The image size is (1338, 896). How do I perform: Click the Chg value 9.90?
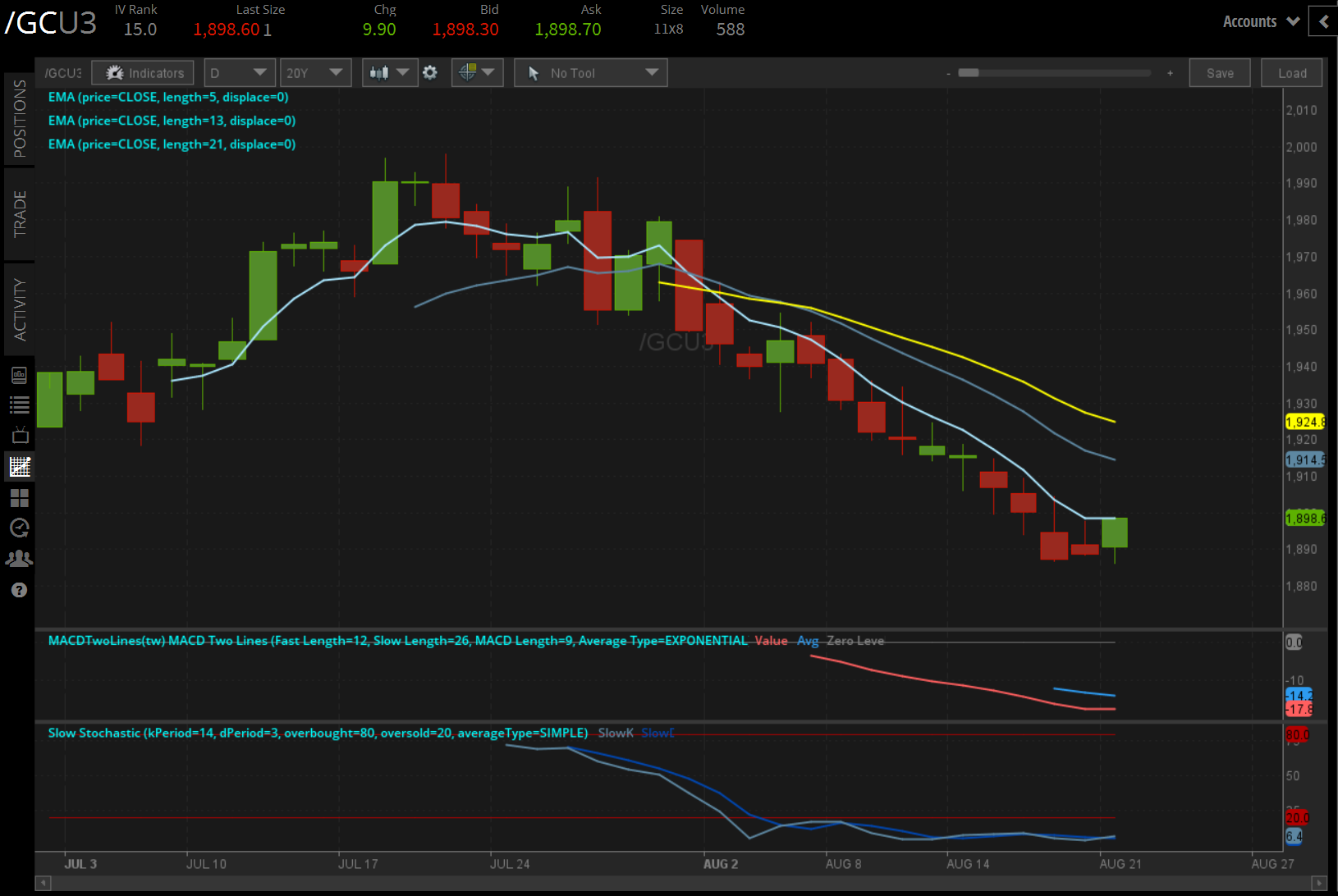click(x=379, y=30)
